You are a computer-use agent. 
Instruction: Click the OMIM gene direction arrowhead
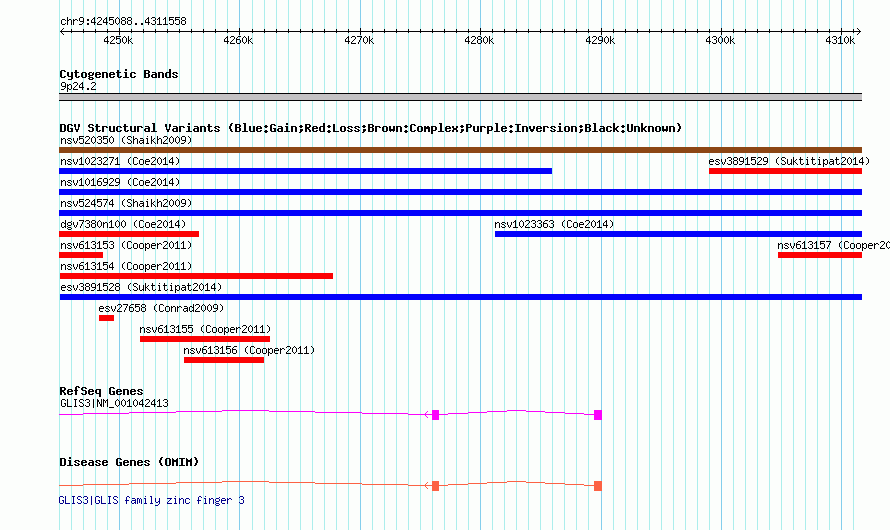pos(427,486)
